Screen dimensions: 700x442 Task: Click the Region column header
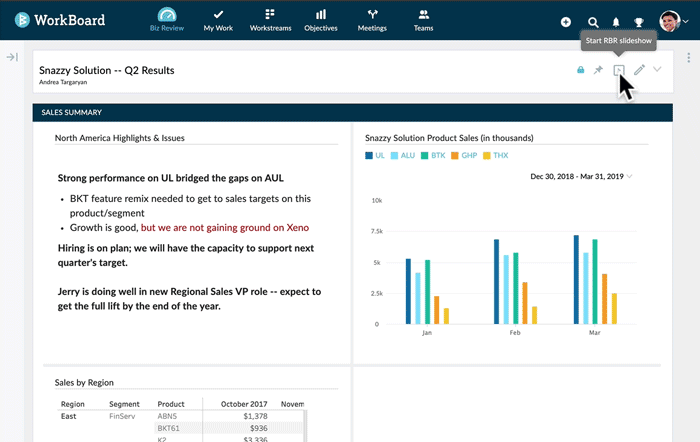[73, 404]
